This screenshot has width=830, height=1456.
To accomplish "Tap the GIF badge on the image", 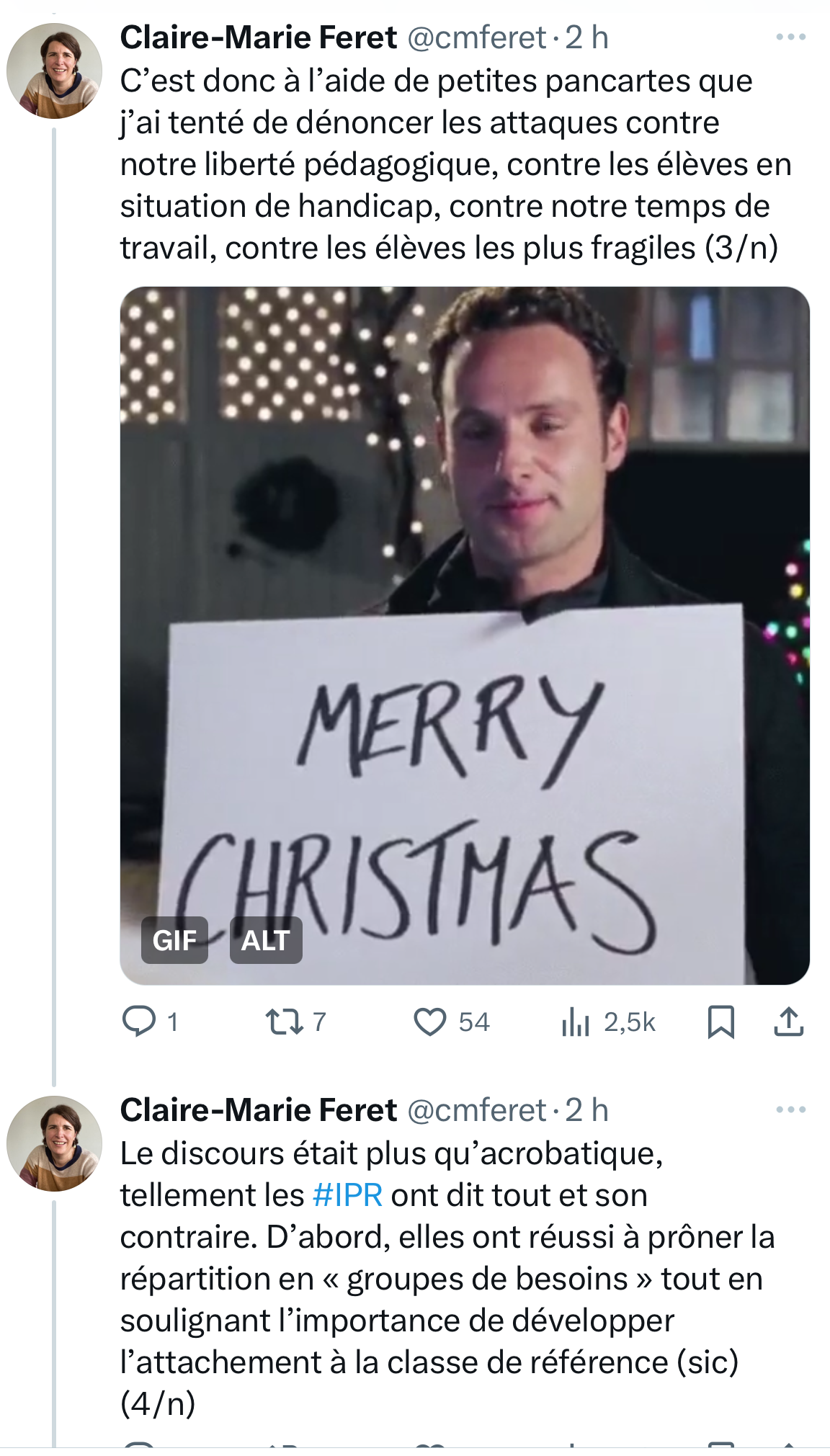I will 174,940.
